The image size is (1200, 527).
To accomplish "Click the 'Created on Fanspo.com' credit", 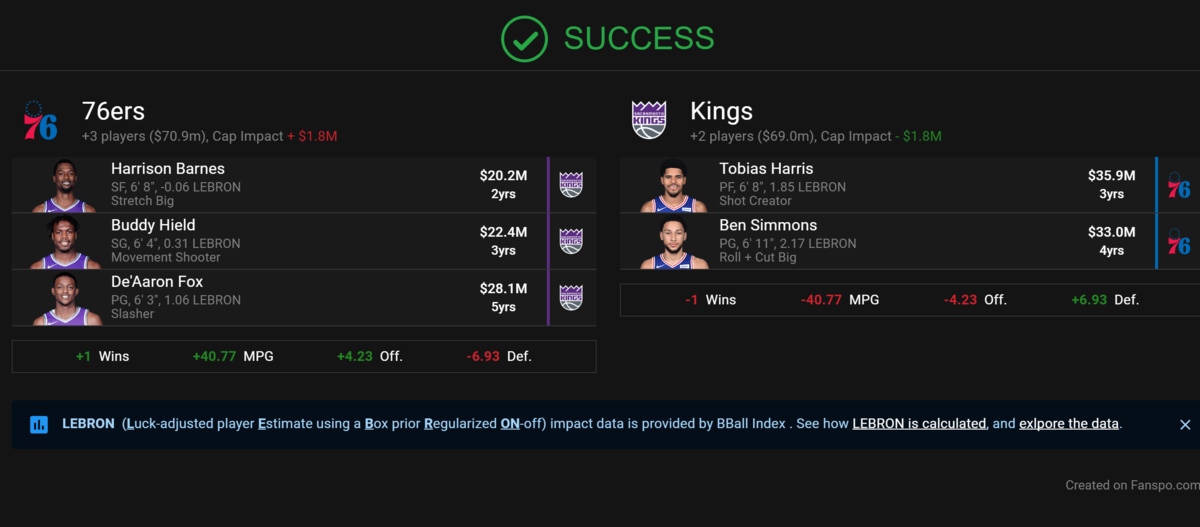I will click(x=1131, y=485).
